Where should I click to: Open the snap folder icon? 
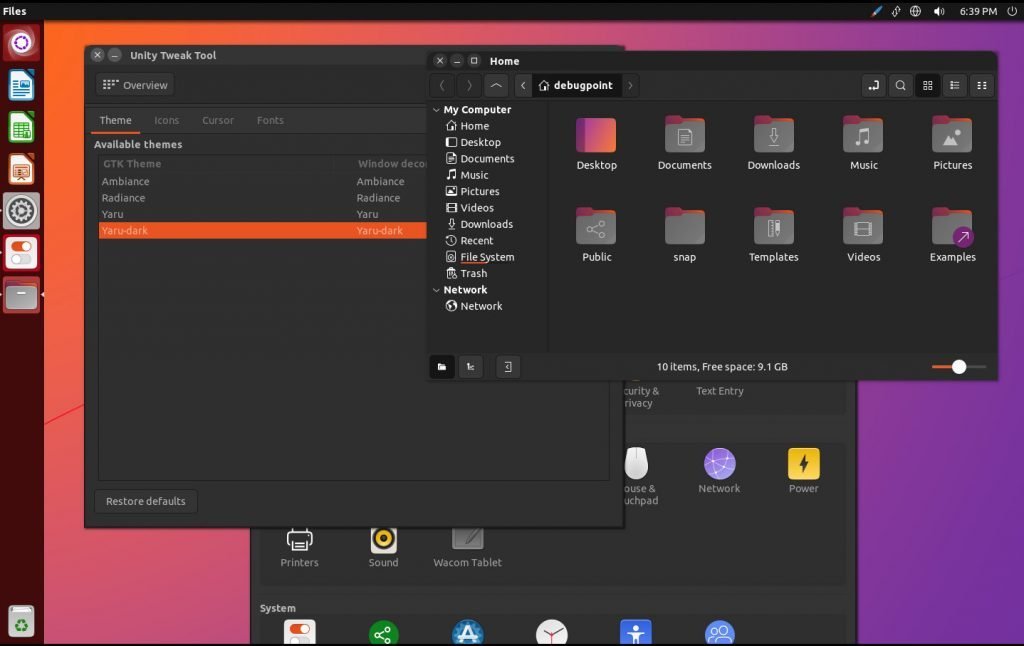684,227
